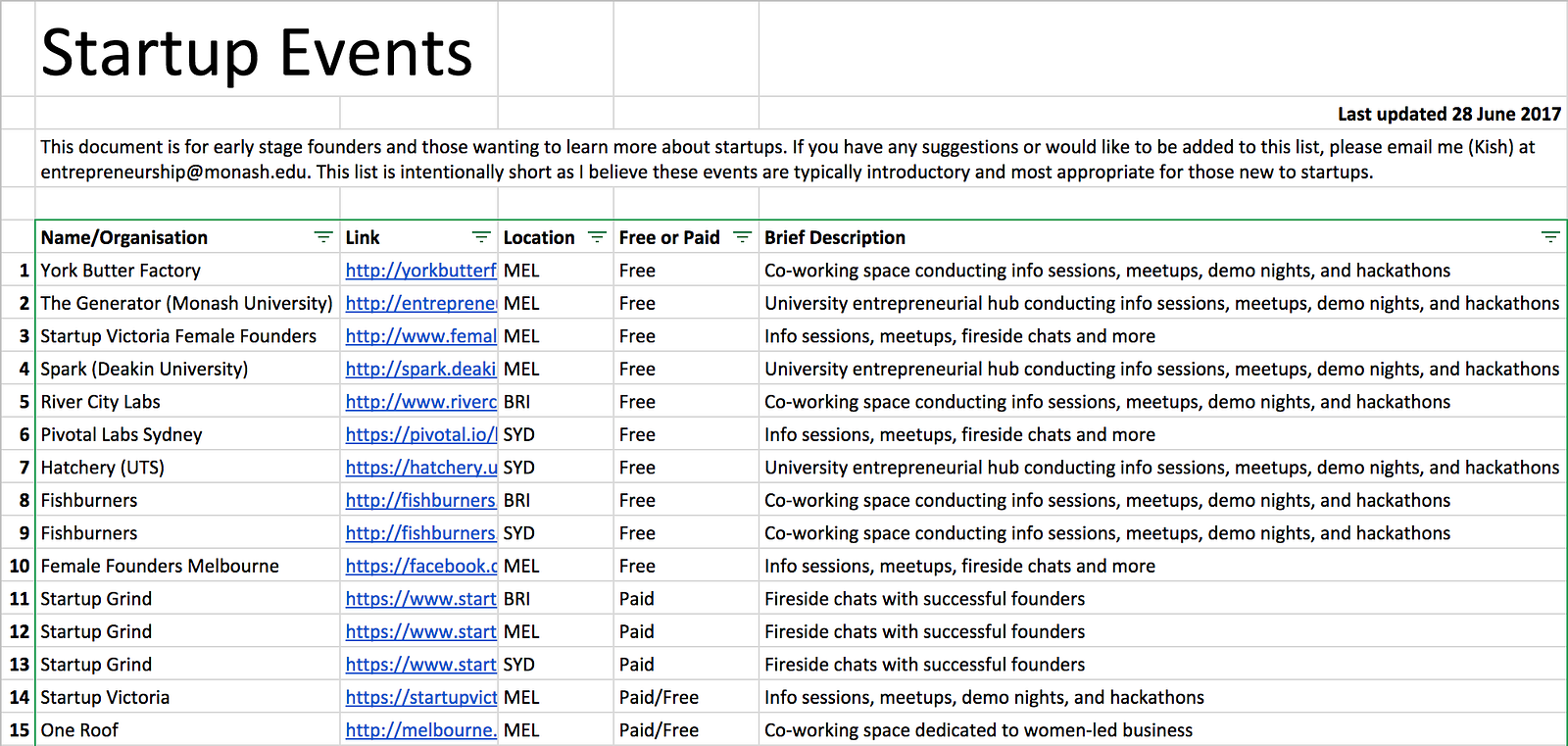Open the Name/Organisation column filter
1568x746 pixels.
322,237
